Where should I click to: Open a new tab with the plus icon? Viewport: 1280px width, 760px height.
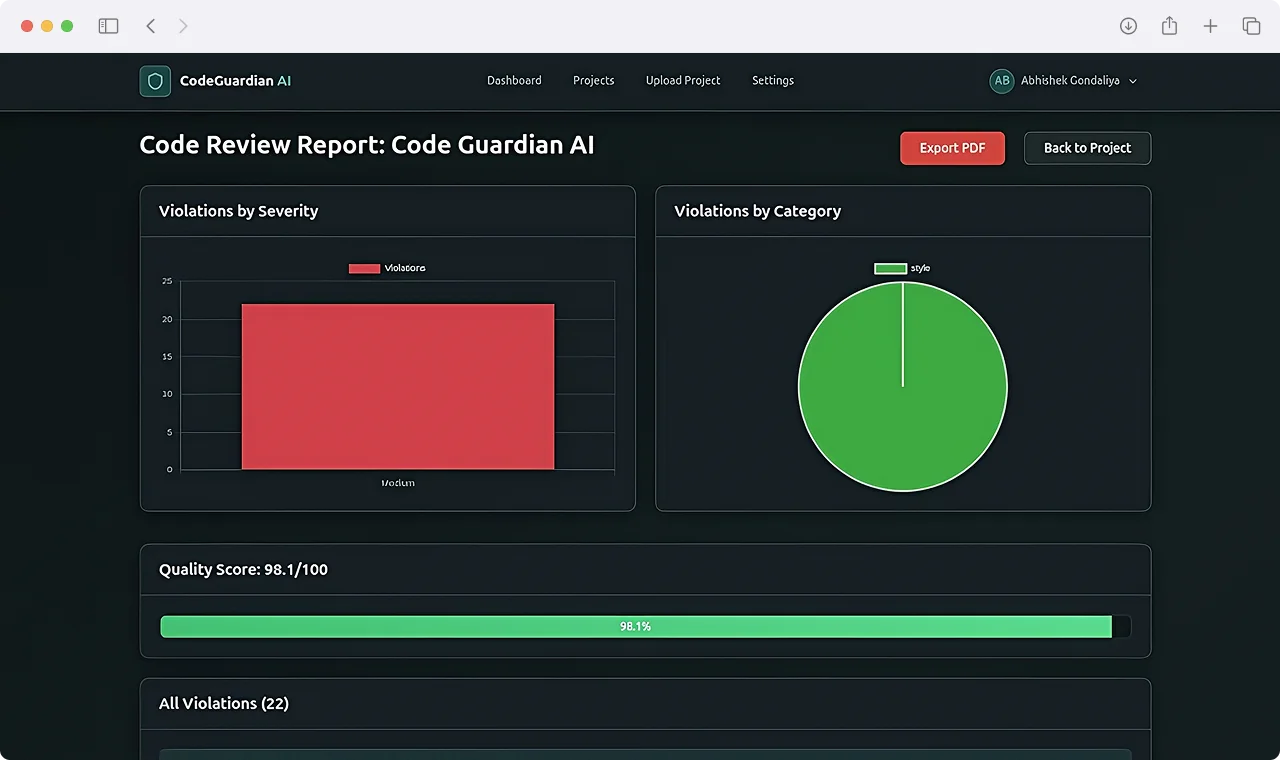click(x=1210, y=26)
